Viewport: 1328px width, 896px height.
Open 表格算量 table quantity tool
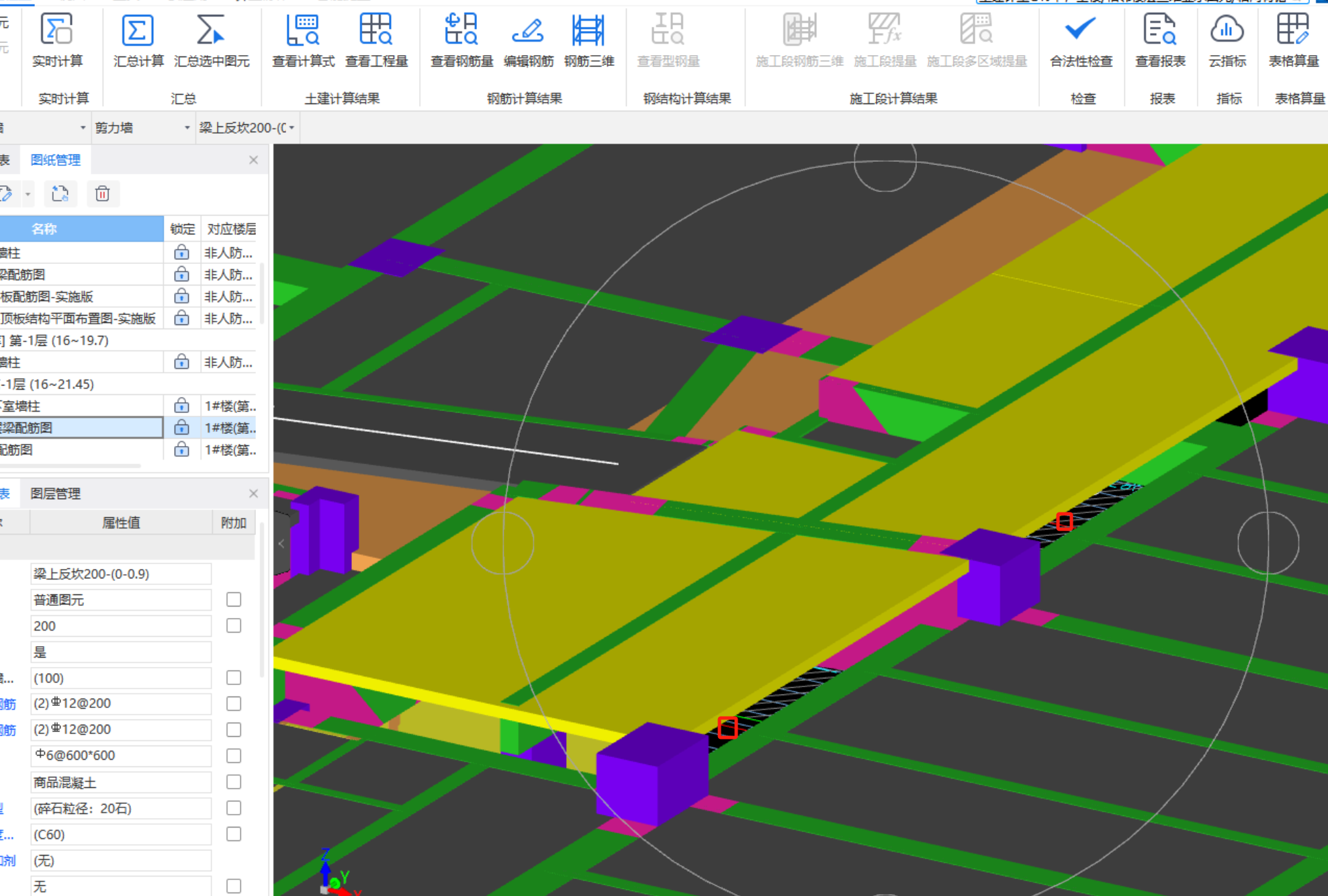tap(1294, 41)
